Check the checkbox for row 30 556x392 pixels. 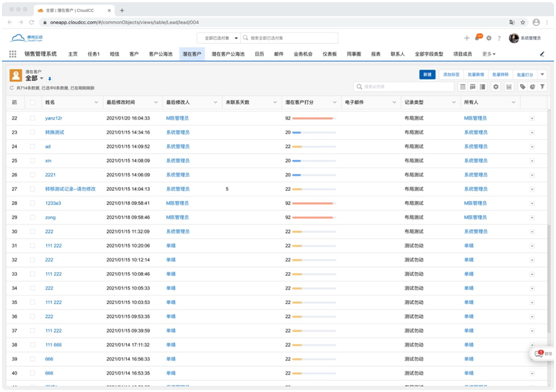33,232
